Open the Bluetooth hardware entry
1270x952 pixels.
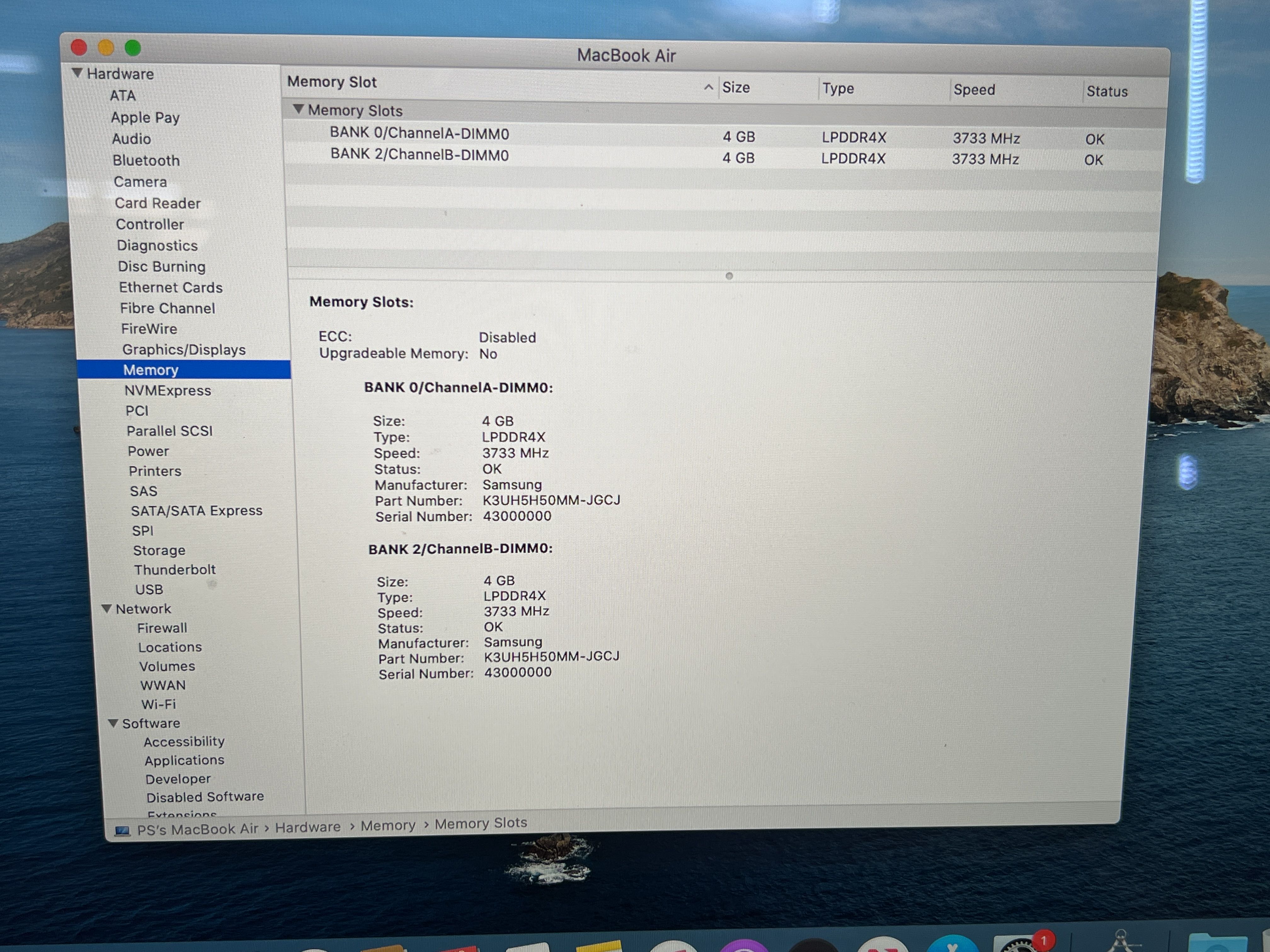pyautogui.click(x=146, y=160)
